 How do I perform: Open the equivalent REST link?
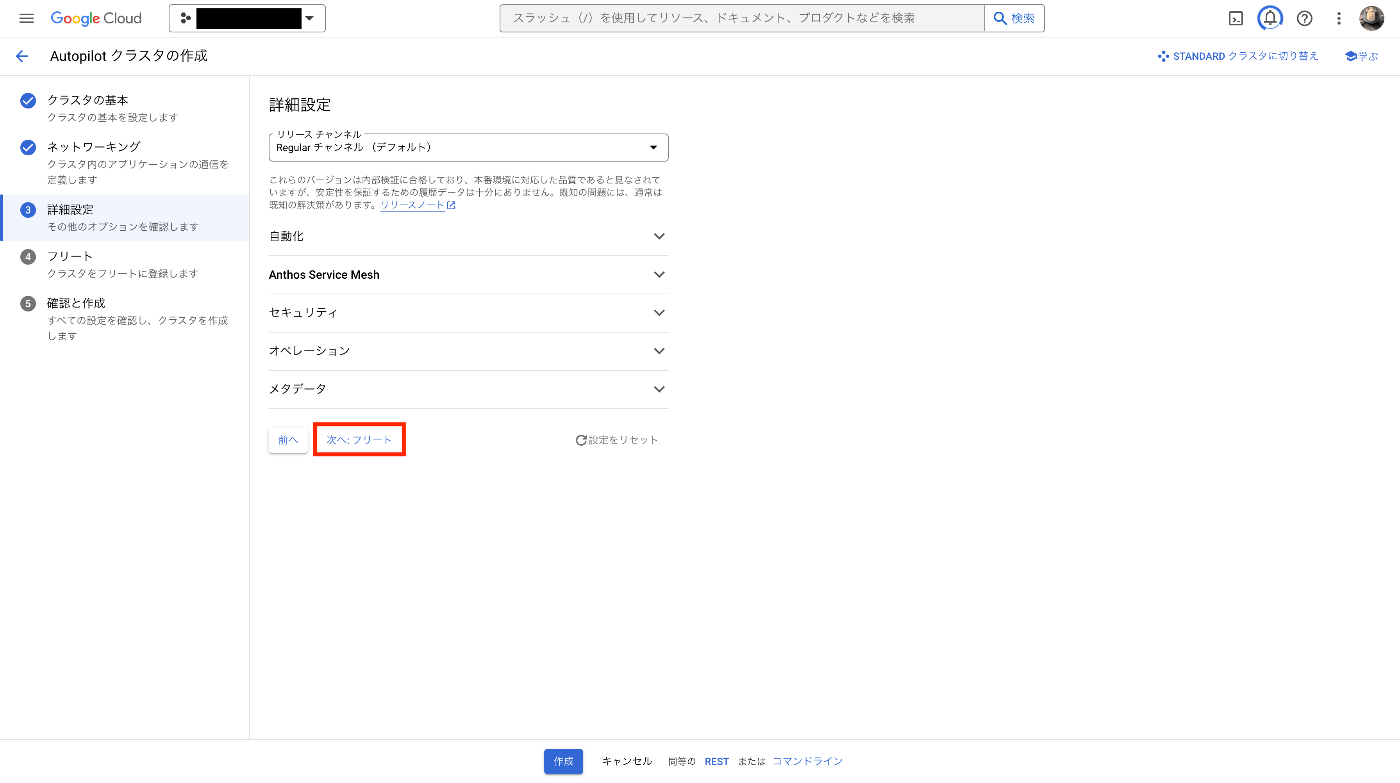(717, 761)
